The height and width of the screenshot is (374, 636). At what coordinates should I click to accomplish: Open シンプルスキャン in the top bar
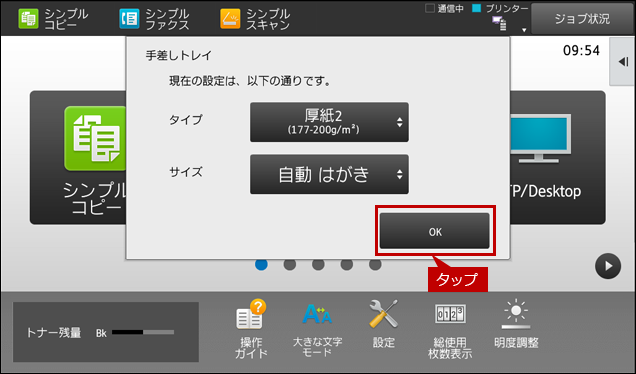point(255,19)
